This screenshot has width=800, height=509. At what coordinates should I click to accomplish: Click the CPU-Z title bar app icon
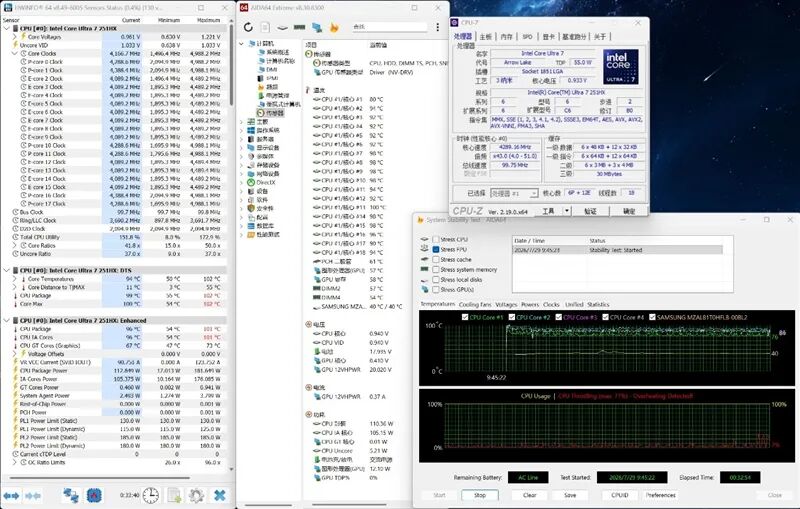pos(455,23)
